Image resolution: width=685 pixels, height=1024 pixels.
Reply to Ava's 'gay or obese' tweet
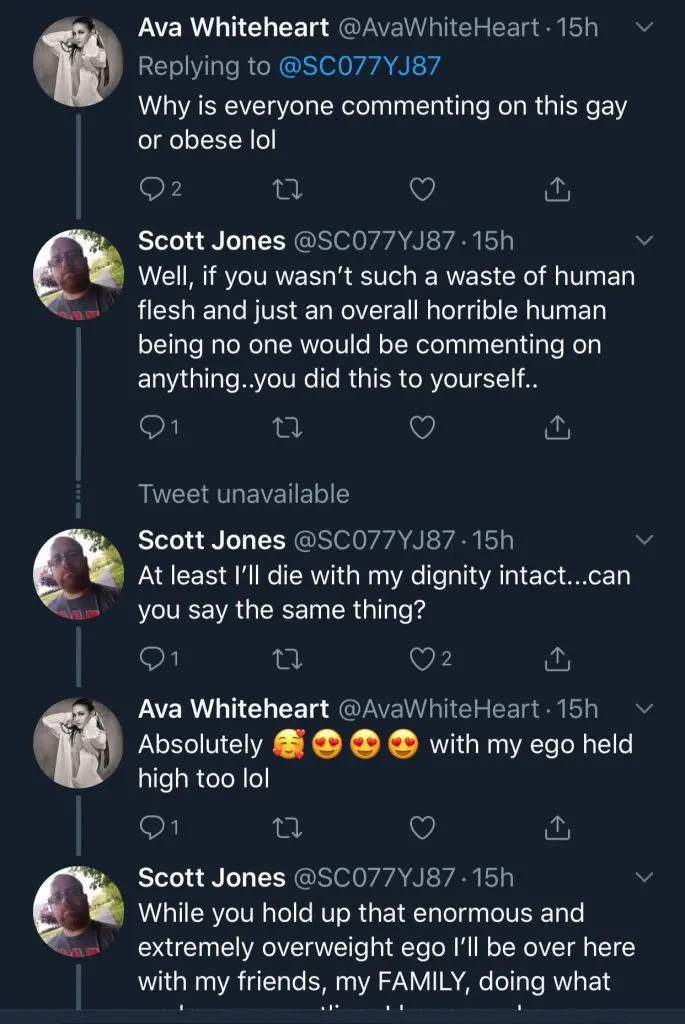click(152, 188)
